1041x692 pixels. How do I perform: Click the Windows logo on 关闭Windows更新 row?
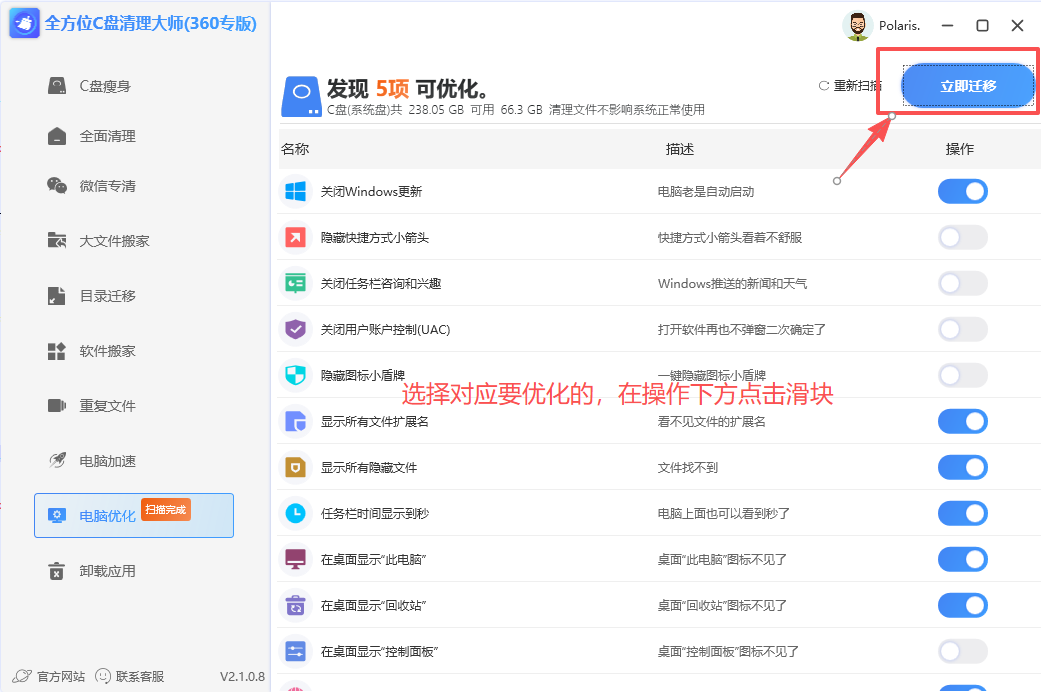point(294,191)
